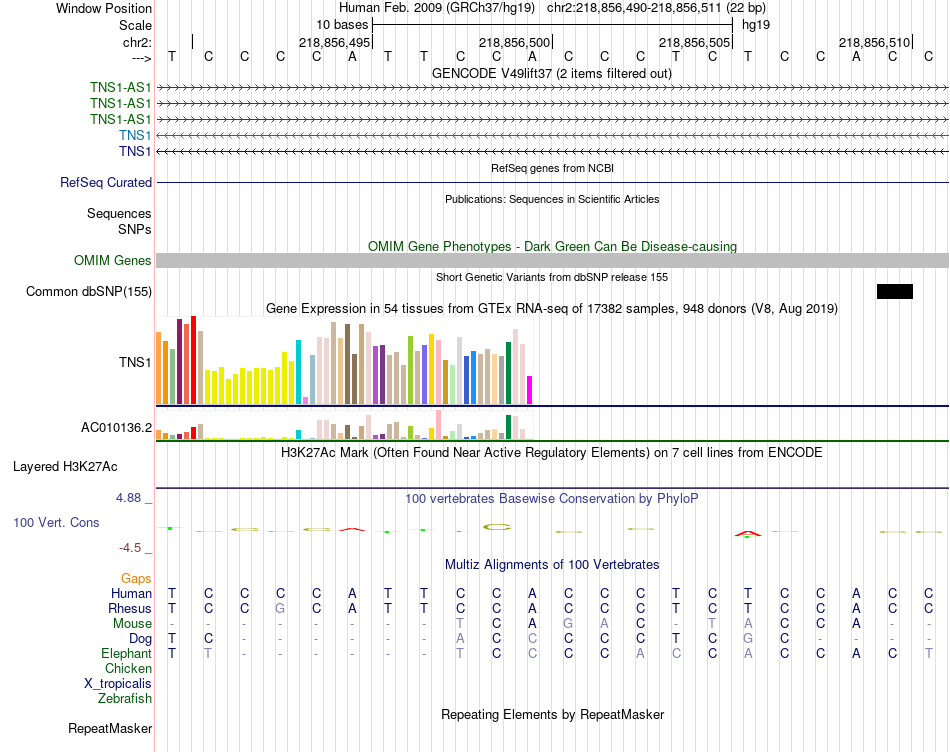Open Layered H3K27Ac track label
The image size is (950, 752).
(65, 467)
